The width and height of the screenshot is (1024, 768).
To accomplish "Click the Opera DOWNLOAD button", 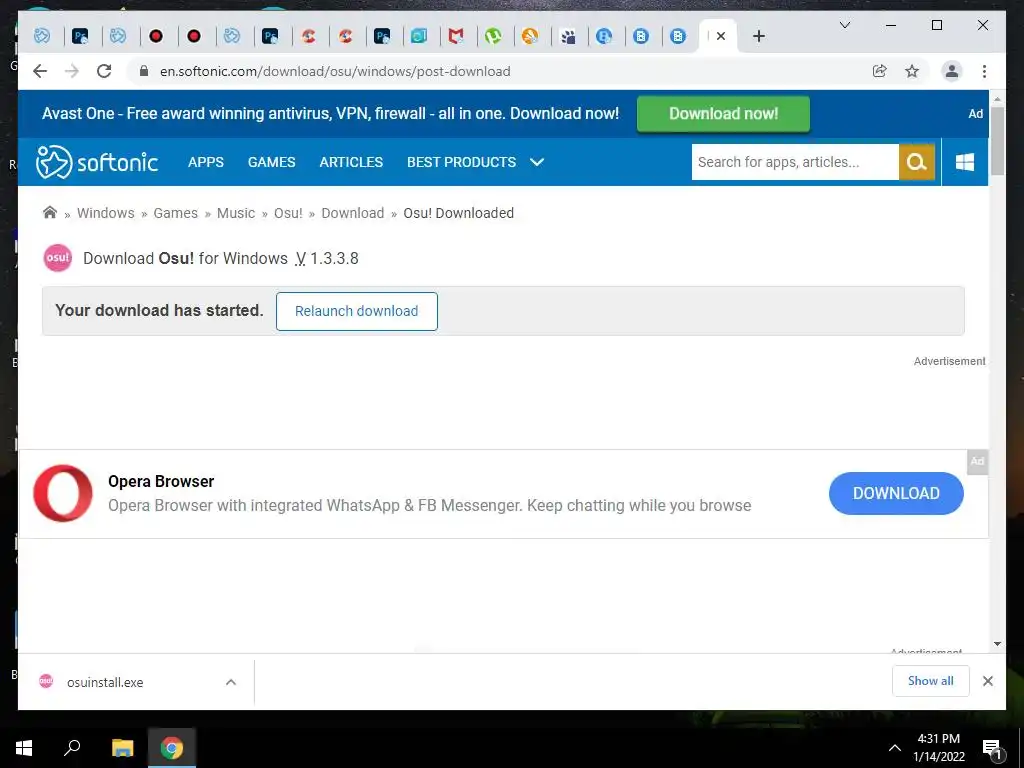I will pyautogui.click(x=896, y=493).
